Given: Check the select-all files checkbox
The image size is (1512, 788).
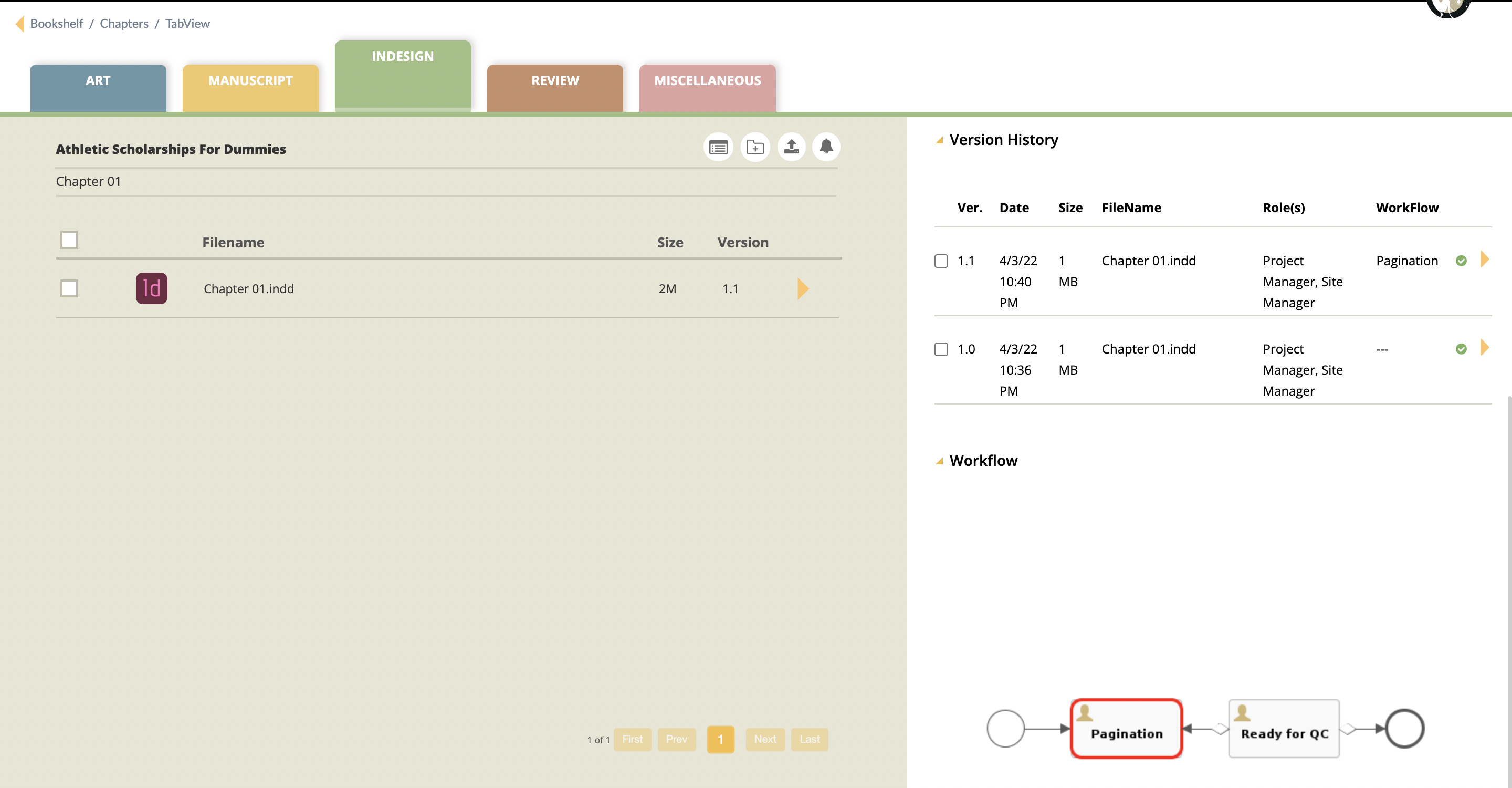Looking at the screenshot, I should click(x=69, y=240).
